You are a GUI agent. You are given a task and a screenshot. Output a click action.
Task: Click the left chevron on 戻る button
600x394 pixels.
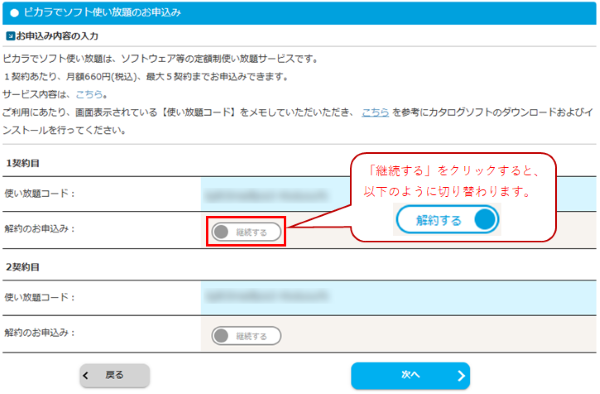[86, 375]
